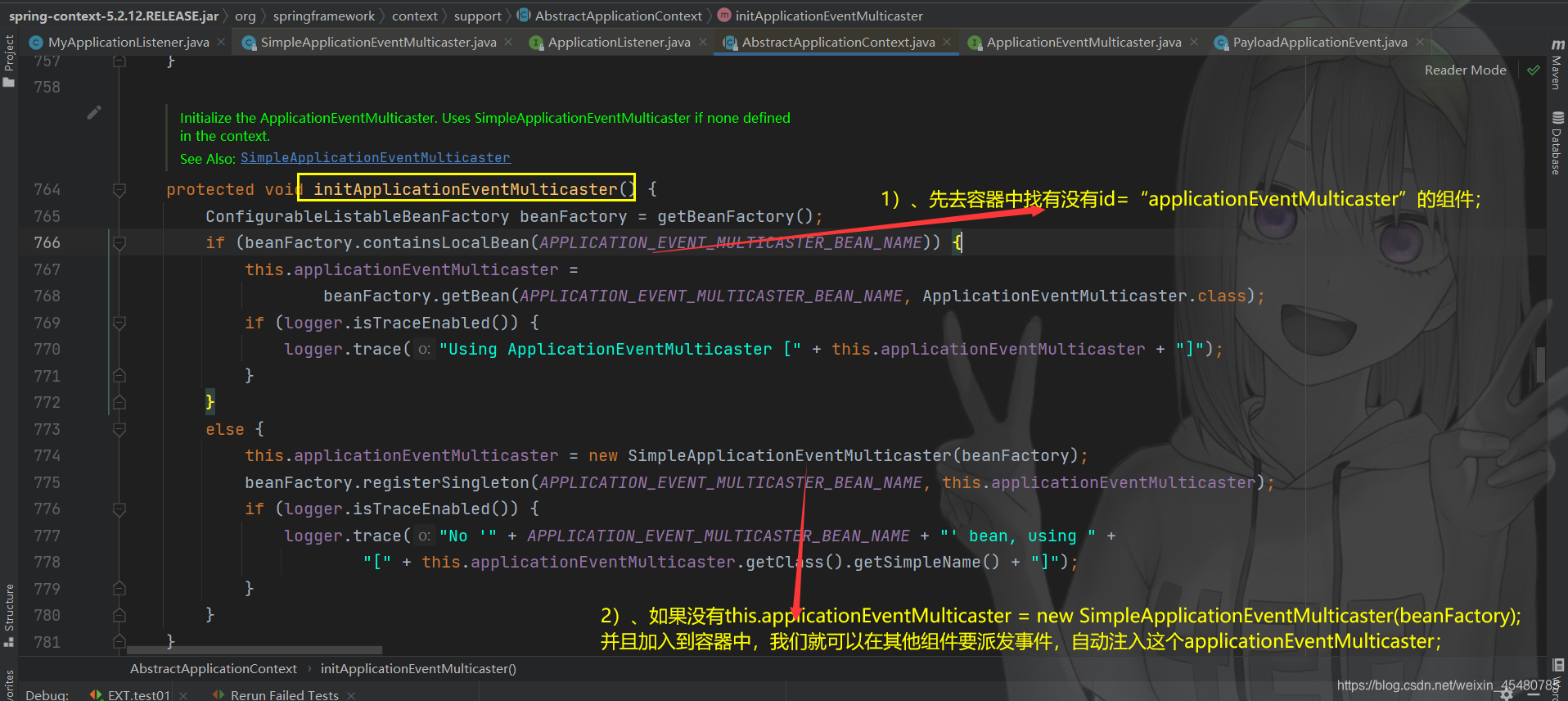Screen dimensions: 1568x701
Task: Click the icon beside Rerun Failed Tests
Action: click(219, 694)
